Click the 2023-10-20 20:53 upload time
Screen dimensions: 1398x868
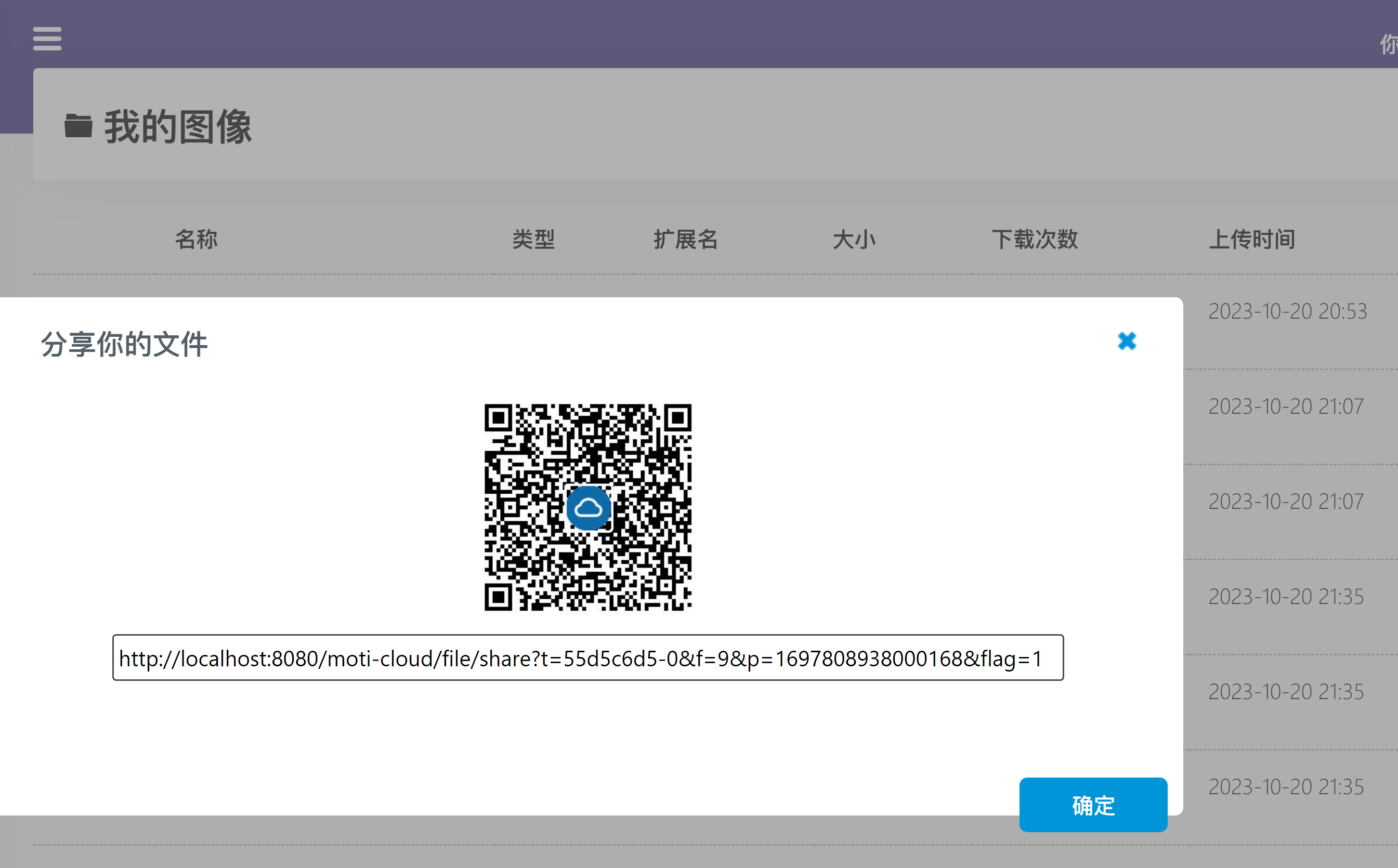click(1288, 311)
